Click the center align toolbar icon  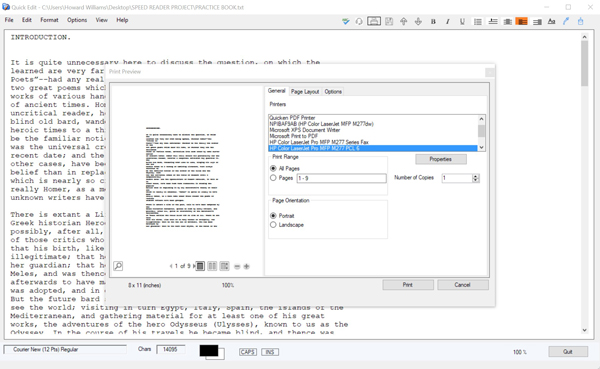(508, 22)
